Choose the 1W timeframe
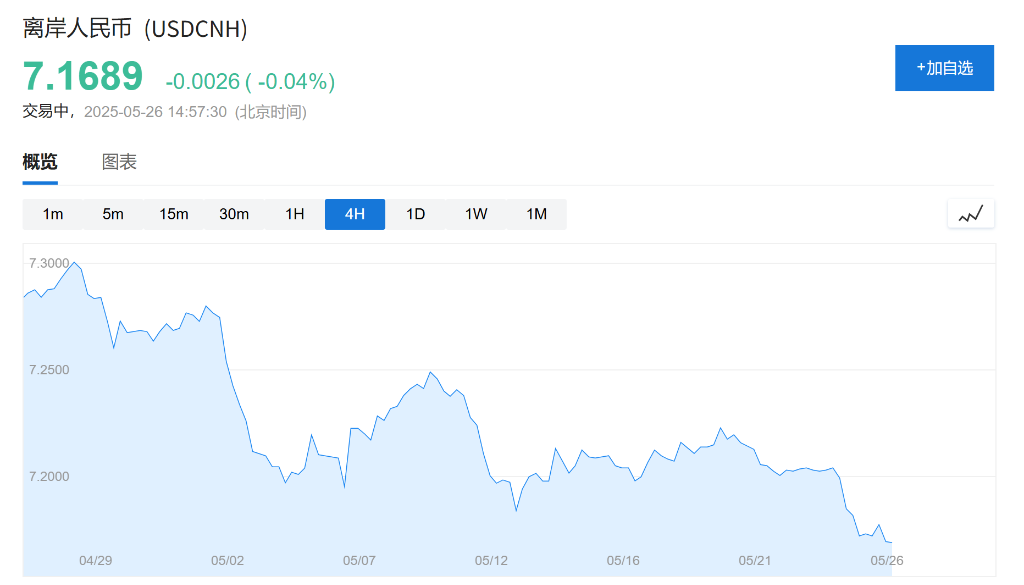1024x585 pixels. (476, 214)
